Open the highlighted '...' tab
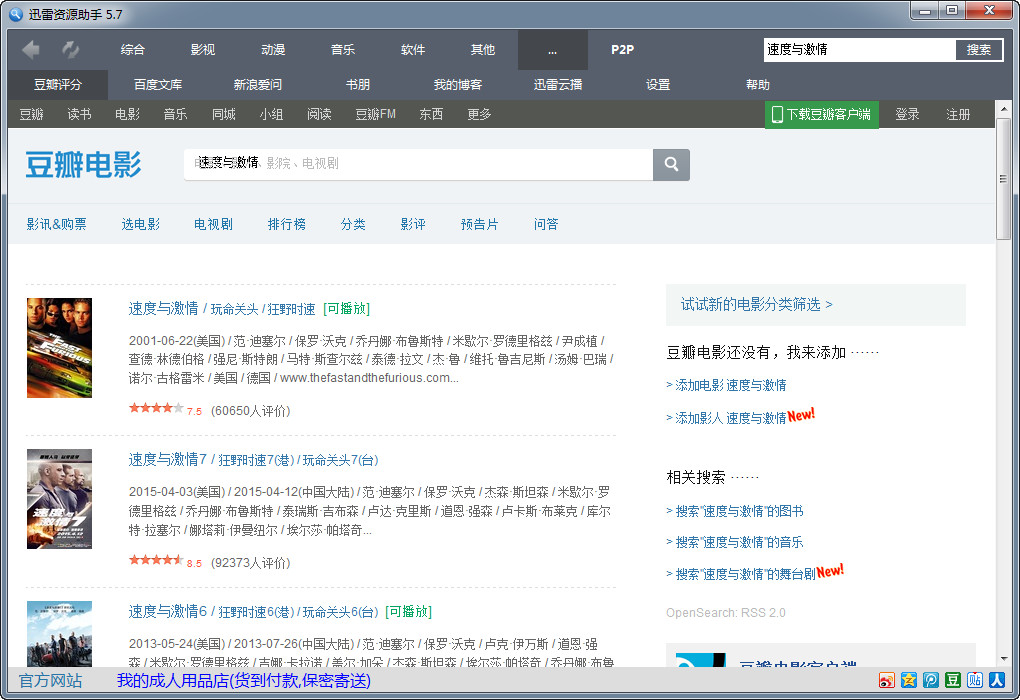1020x700 pixels. 553,50
